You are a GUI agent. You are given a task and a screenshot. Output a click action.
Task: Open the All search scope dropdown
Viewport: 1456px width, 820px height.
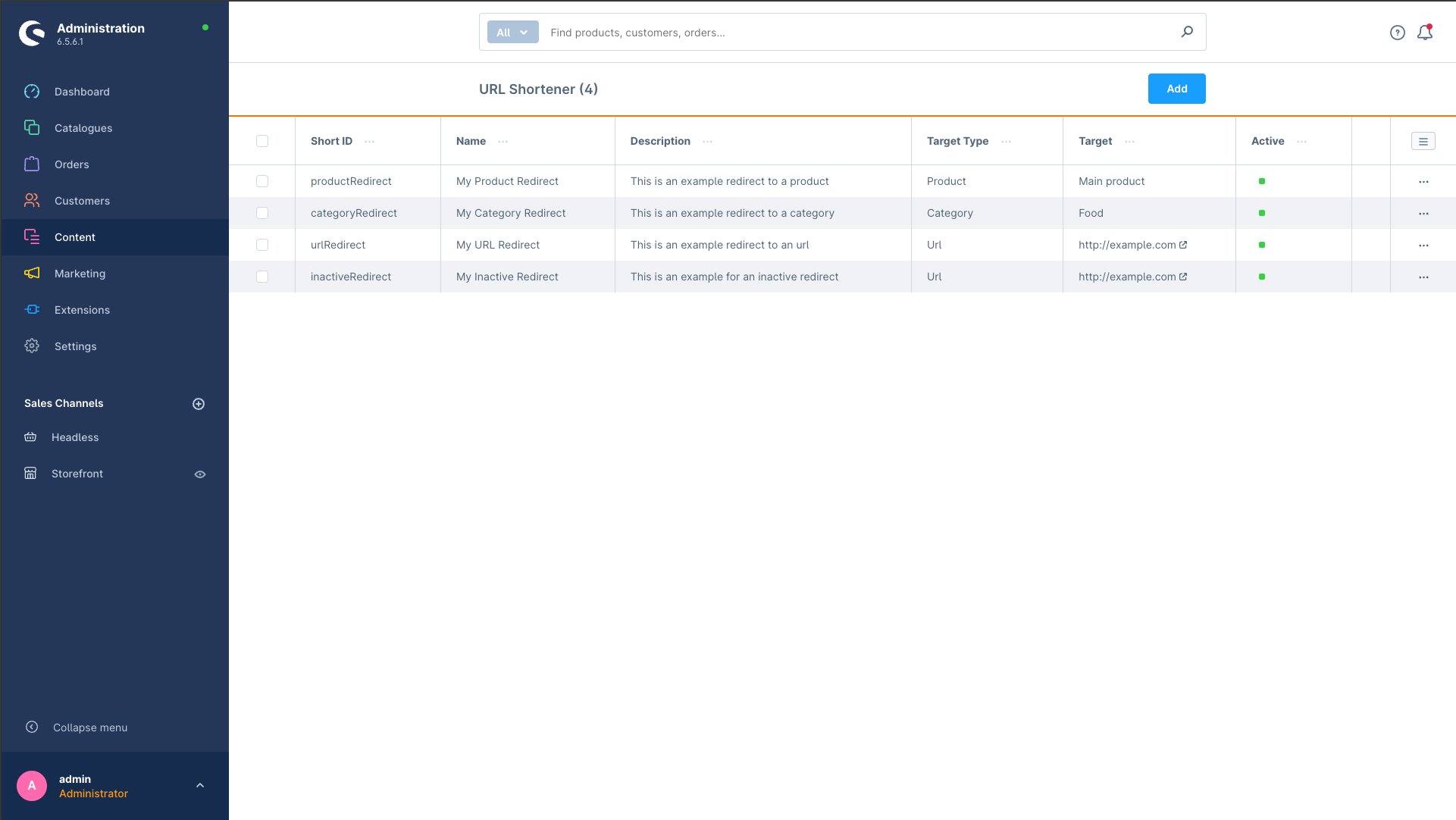[513, 32]
